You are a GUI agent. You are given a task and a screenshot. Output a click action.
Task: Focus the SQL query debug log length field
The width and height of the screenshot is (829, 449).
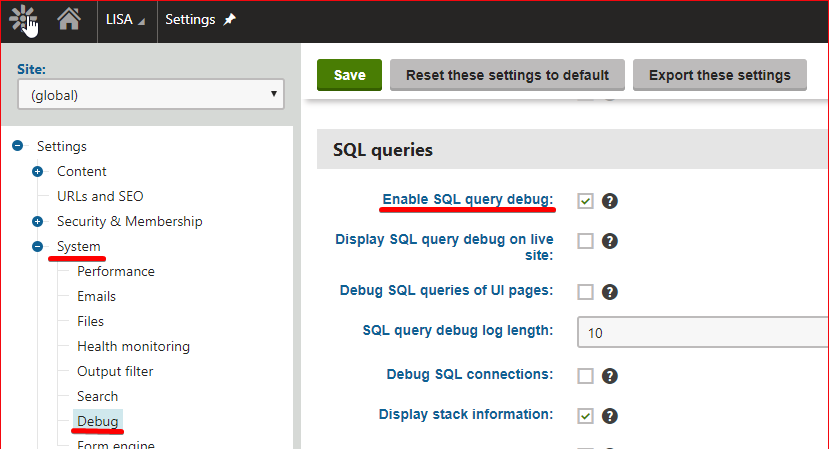pyautogui.click(x=703, y=333)
